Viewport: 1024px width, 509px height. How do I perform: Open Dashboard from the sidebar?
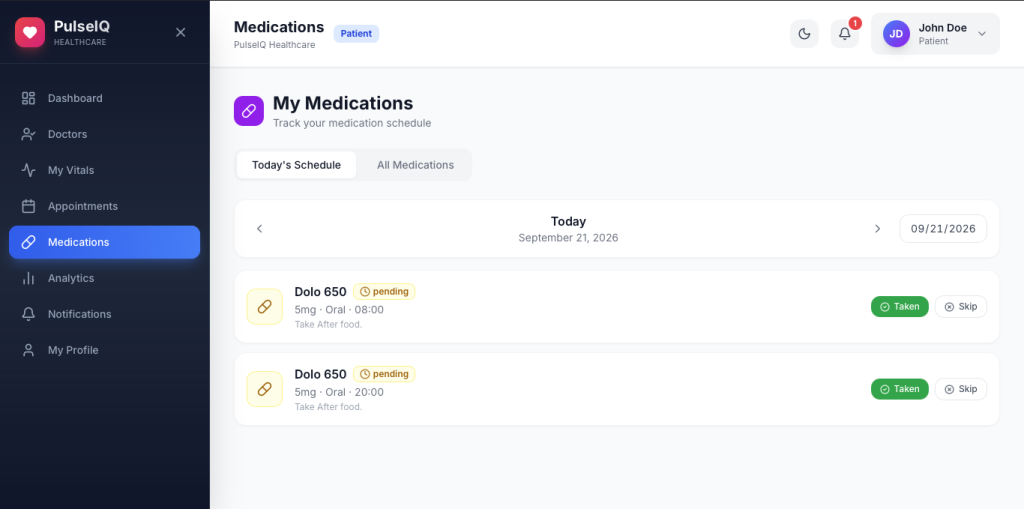pyautogui.click(x=104, y=98)
